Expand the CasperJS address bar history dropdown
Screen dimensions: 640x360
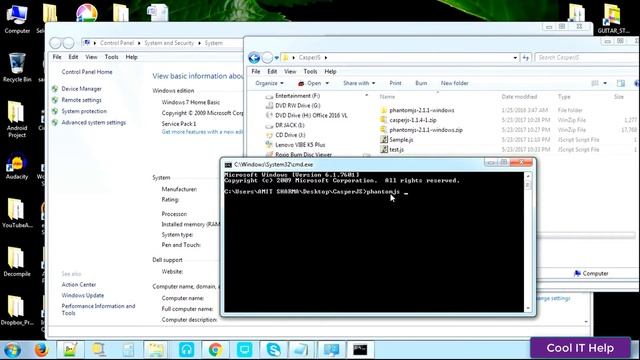click(515, 58)
